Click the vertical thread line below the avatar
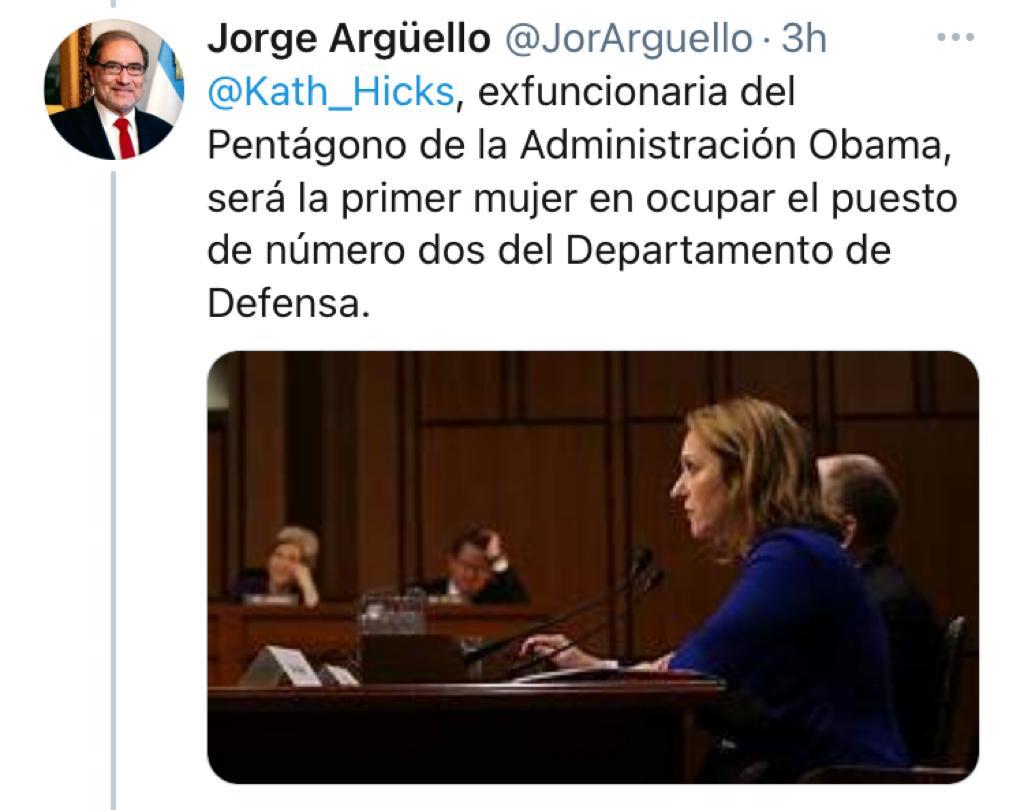1024x810 pixels. (x=113, y=490)
